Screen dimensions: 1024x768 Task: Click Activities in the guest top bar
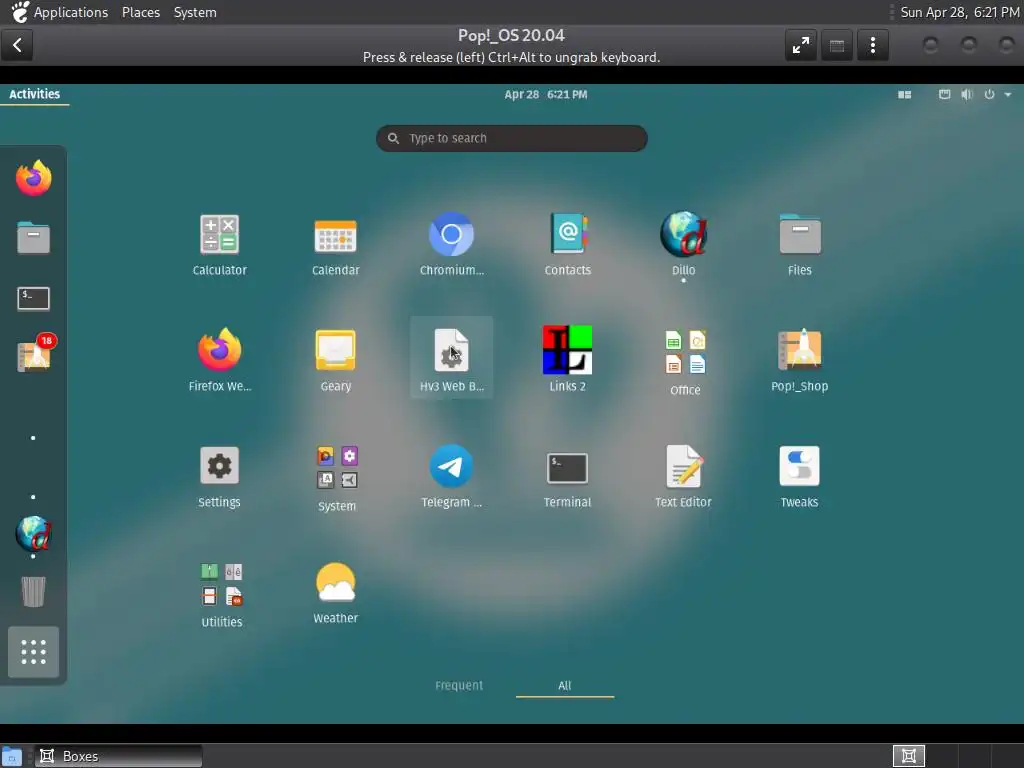coord(35,94)
